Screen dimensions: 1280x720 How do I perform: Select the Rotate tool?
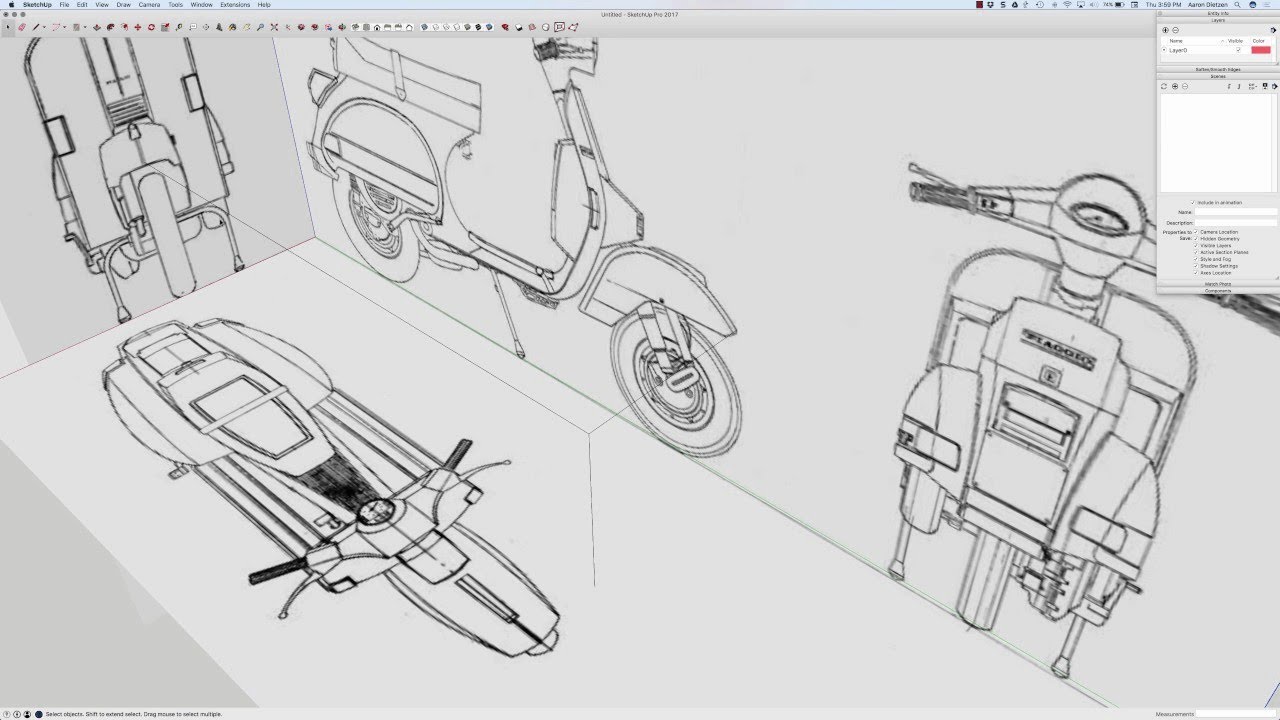[x=150, y=27]
